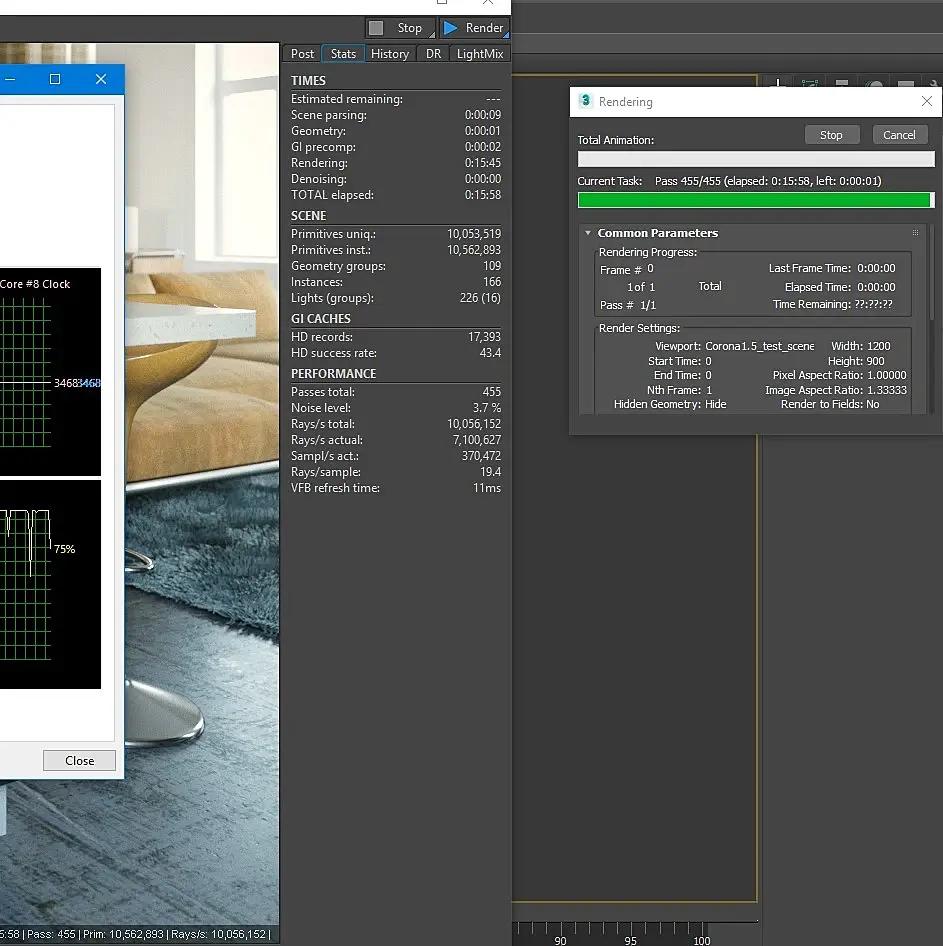Click the green Current Task progress bar

pos(754,200)
